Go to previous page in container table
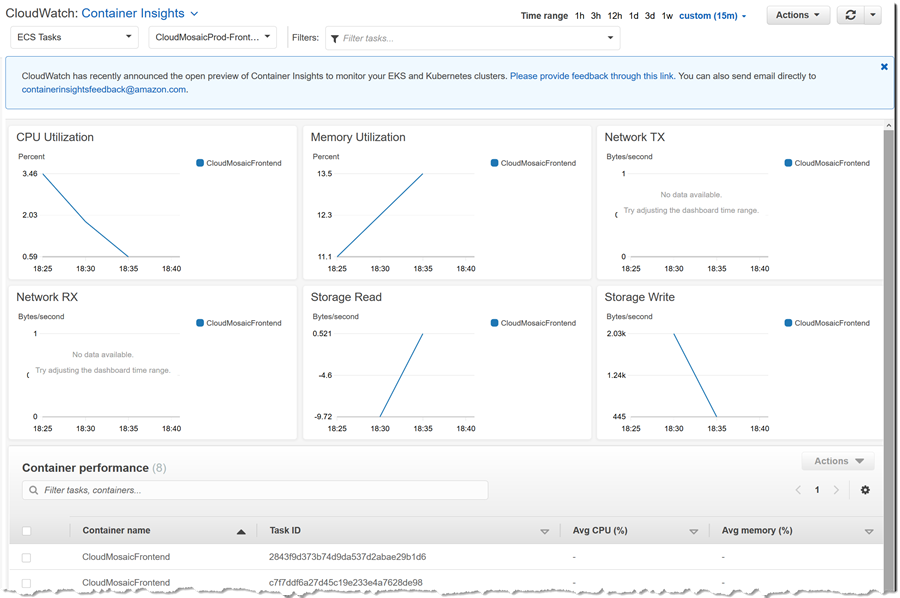 (x=798, y=490)
